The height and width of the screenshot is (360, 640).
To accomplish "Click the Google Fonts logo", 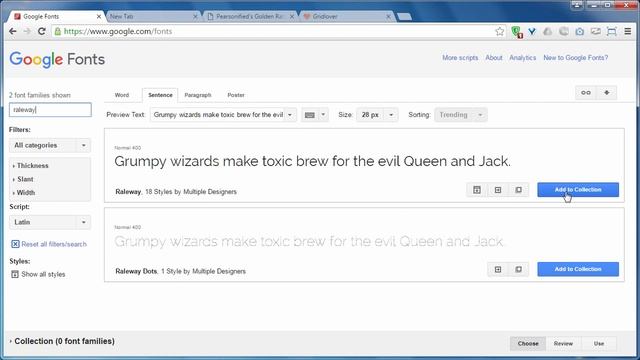I will click(57, 60).
